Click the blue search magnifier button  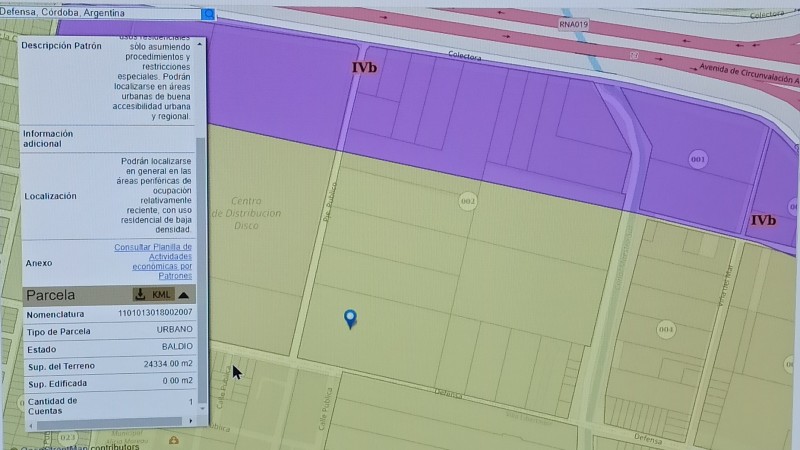coord(208,14)
